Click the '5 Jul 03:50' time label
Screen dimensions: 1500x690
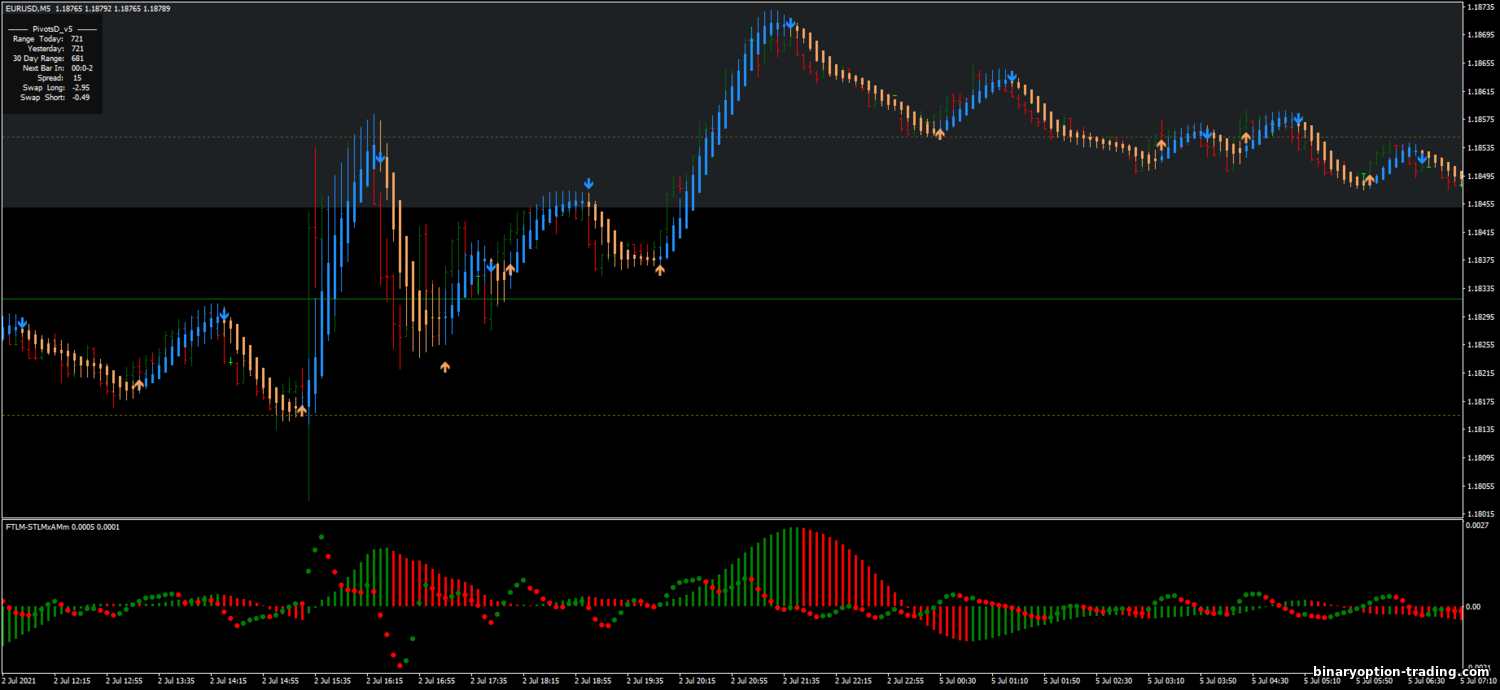[1217, 681]
